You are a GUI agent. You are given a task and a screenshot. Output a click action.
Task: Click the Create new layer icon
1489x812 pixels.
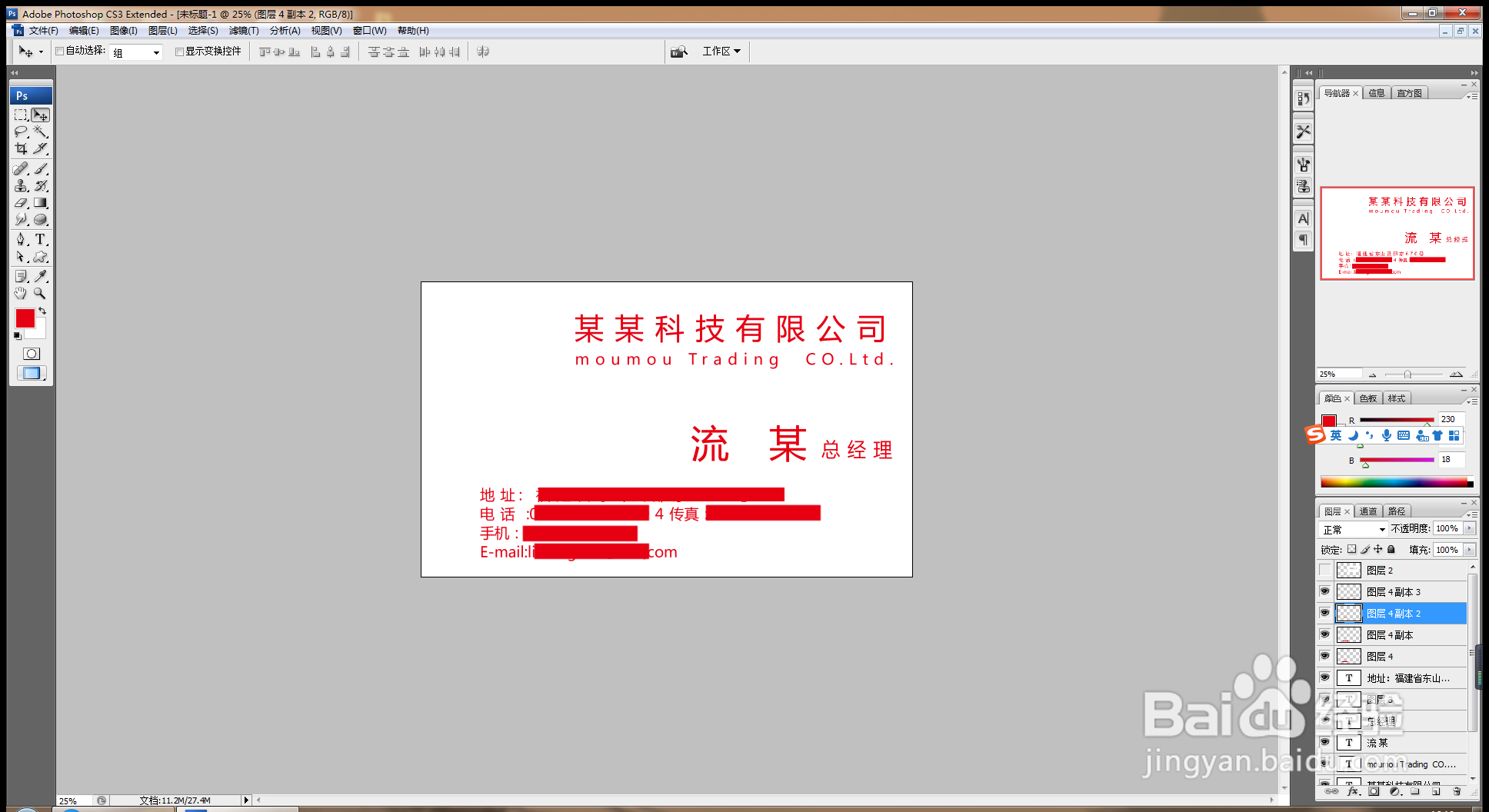1436,791
